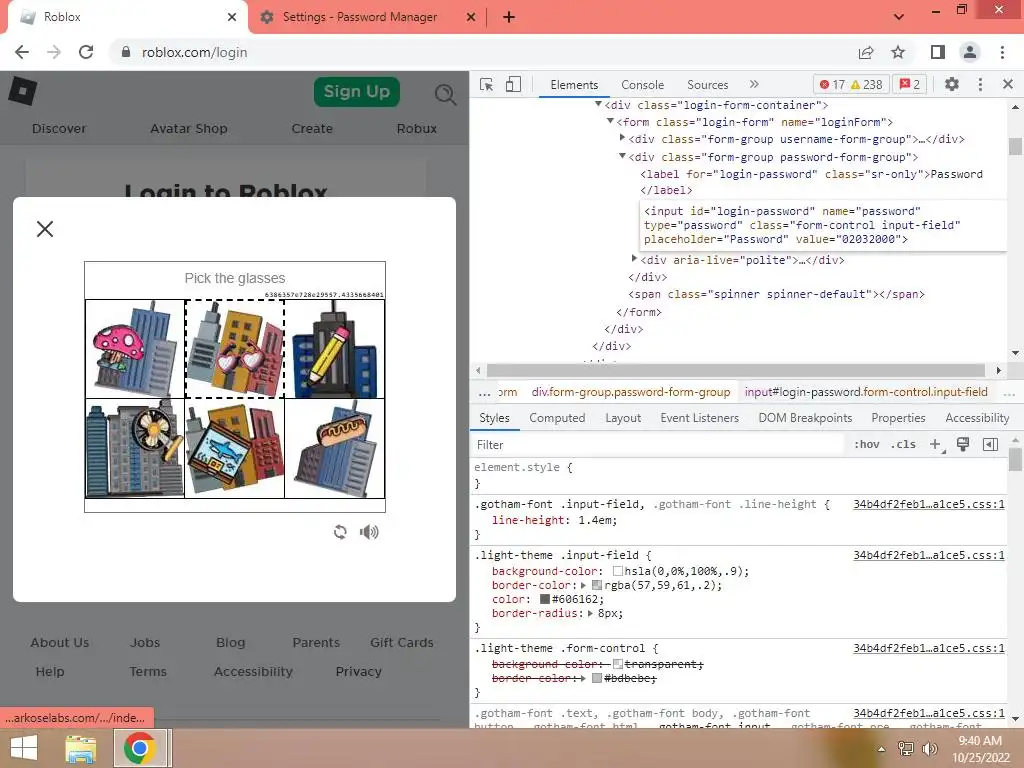Close the Roblox tab

point(232,17)
